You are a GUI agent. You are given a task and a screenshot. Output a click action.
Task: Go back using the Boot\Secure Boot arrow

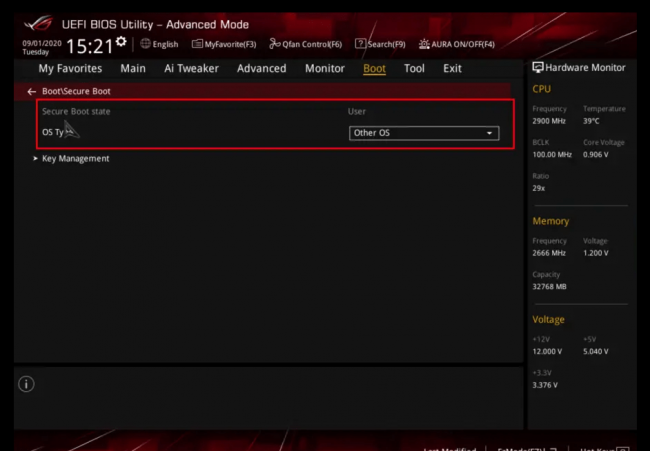pos(32,91)
